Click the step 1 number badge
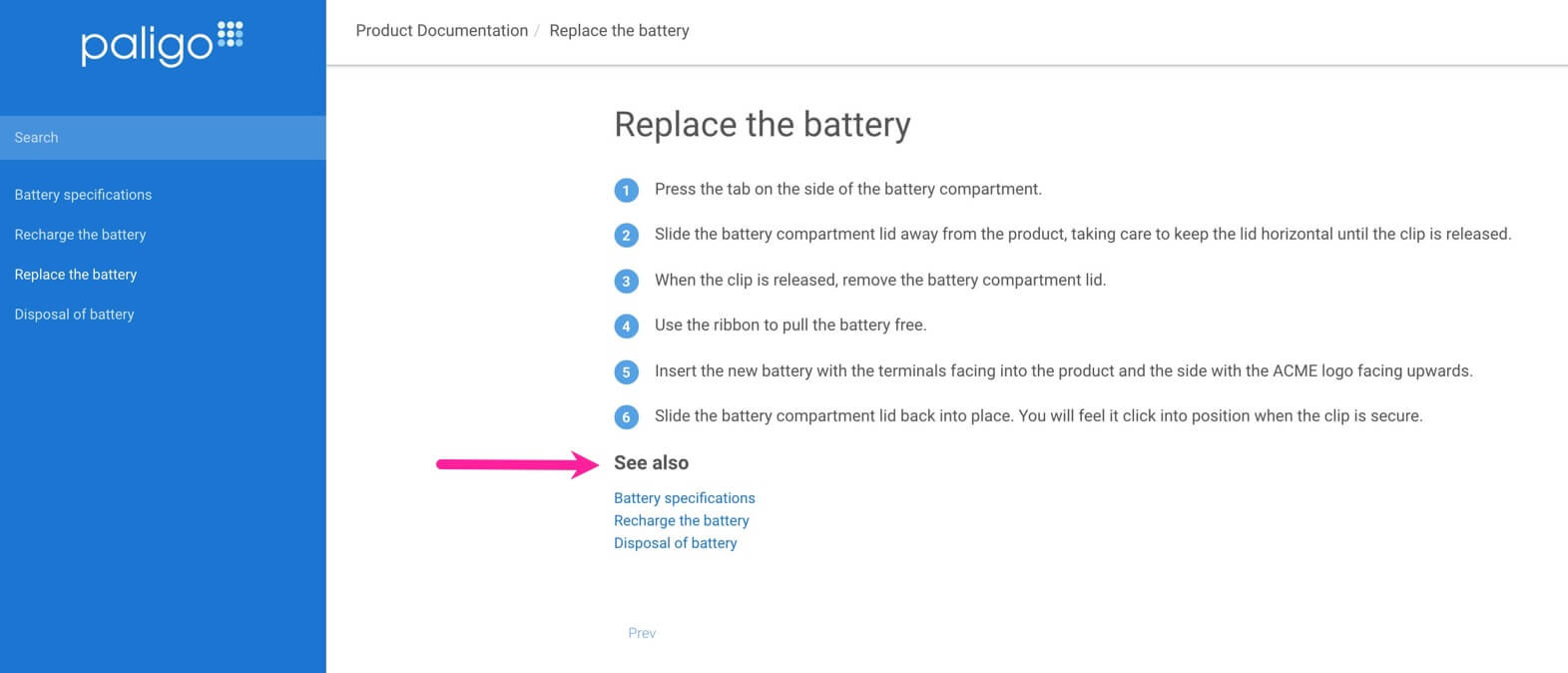Image resolution: width=1568 pixels, height=673 pixels. click(626, 190)
